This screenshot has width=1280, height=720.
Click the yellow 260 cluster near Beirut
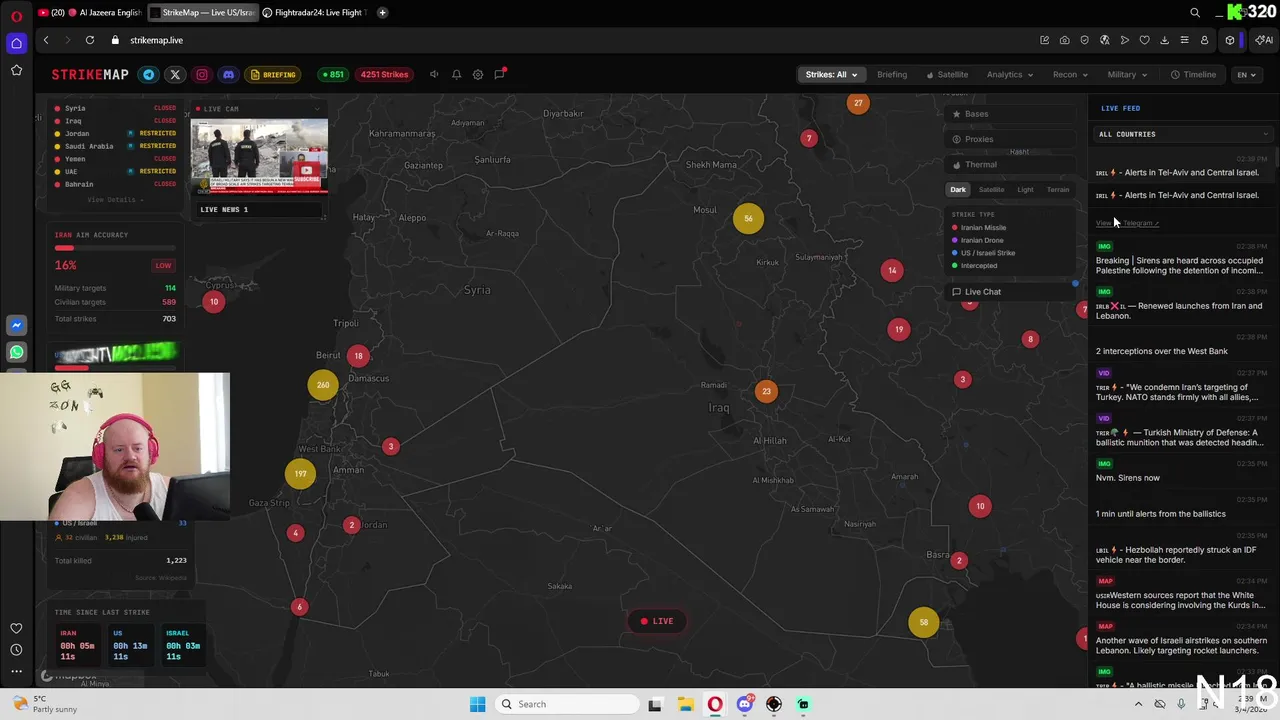(323, 385)
